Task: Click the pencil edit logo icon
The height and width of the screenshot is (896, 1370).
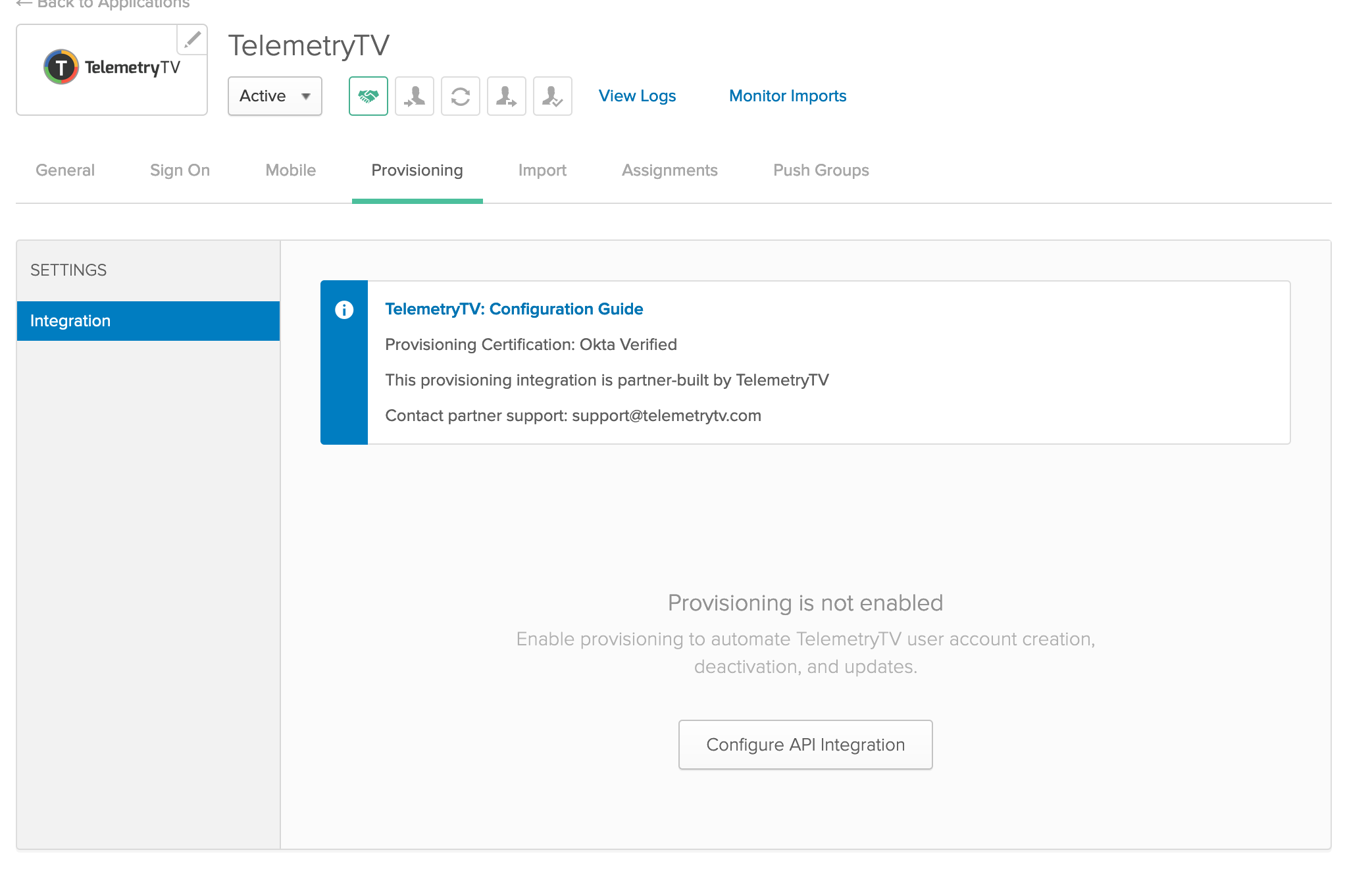Action: (x=192, y=39)
